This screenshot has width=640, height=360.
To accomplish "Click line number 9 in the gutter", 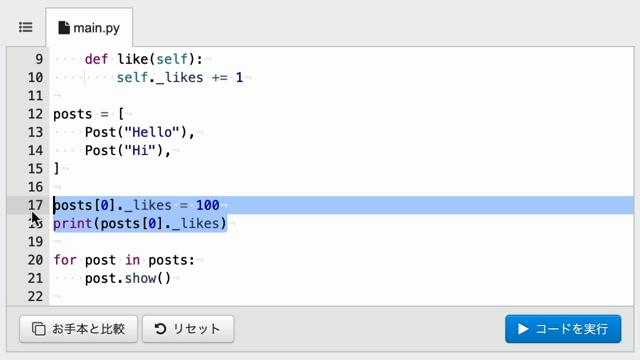I will pyautogui.click(x=39, y=59).
